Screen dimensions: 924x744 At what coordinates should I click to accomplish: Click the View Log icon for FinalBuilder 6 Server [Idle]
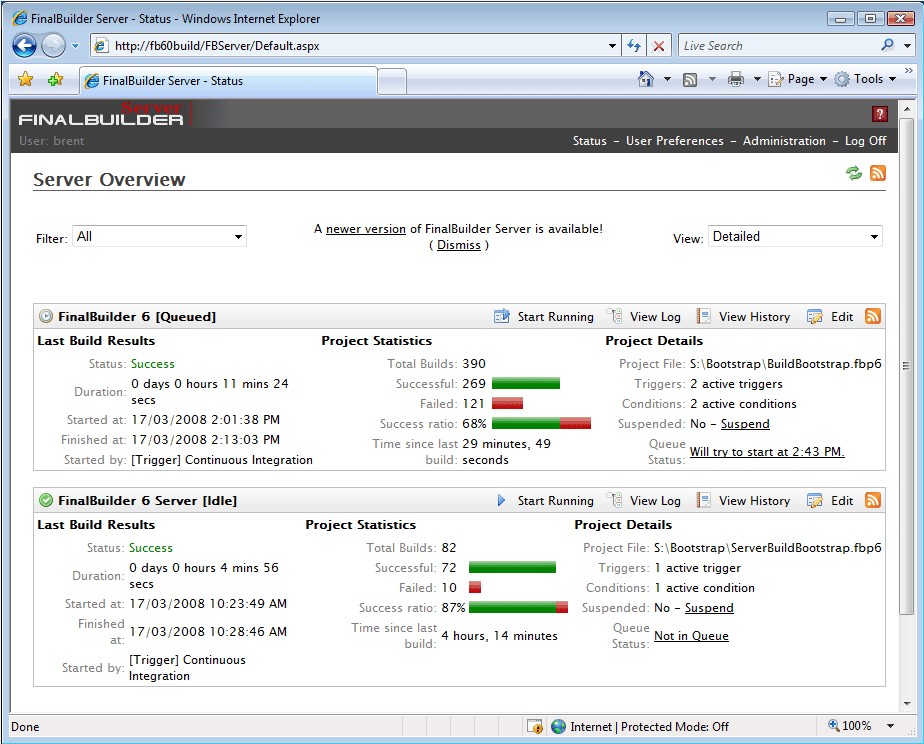(615, 500)
